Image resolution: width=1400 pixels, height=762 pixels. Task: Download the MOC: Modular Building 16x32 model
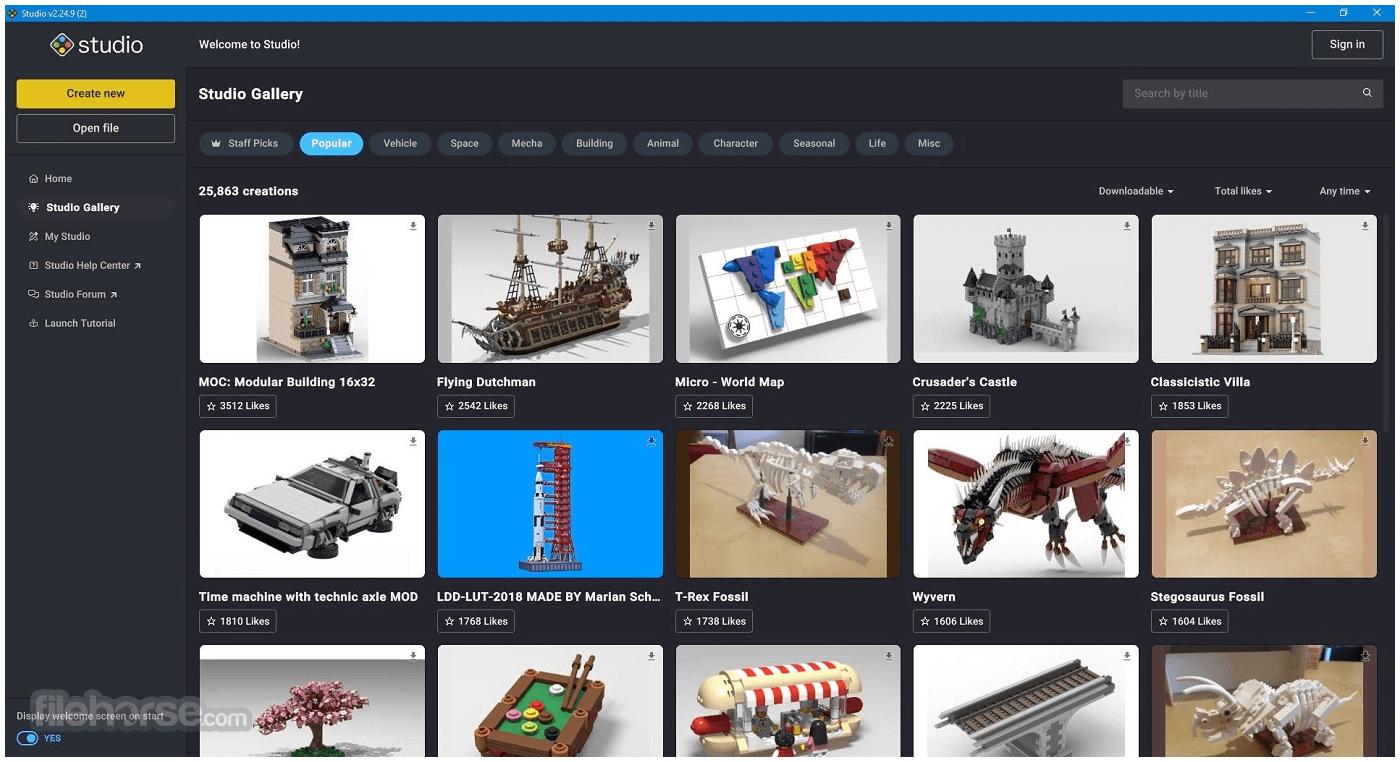tap(413, 226)
